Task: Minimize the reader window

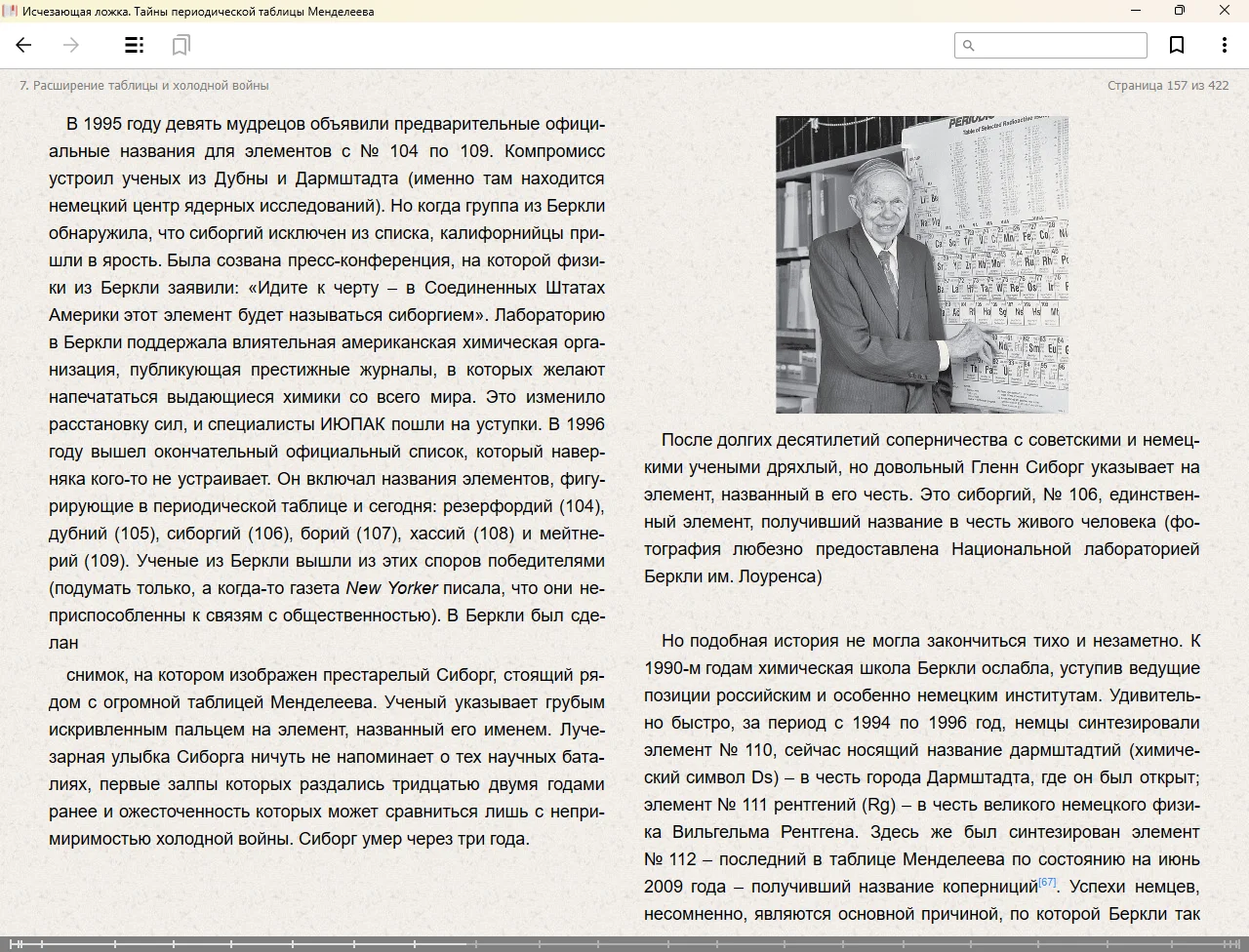Action: tap(1135, 11)
